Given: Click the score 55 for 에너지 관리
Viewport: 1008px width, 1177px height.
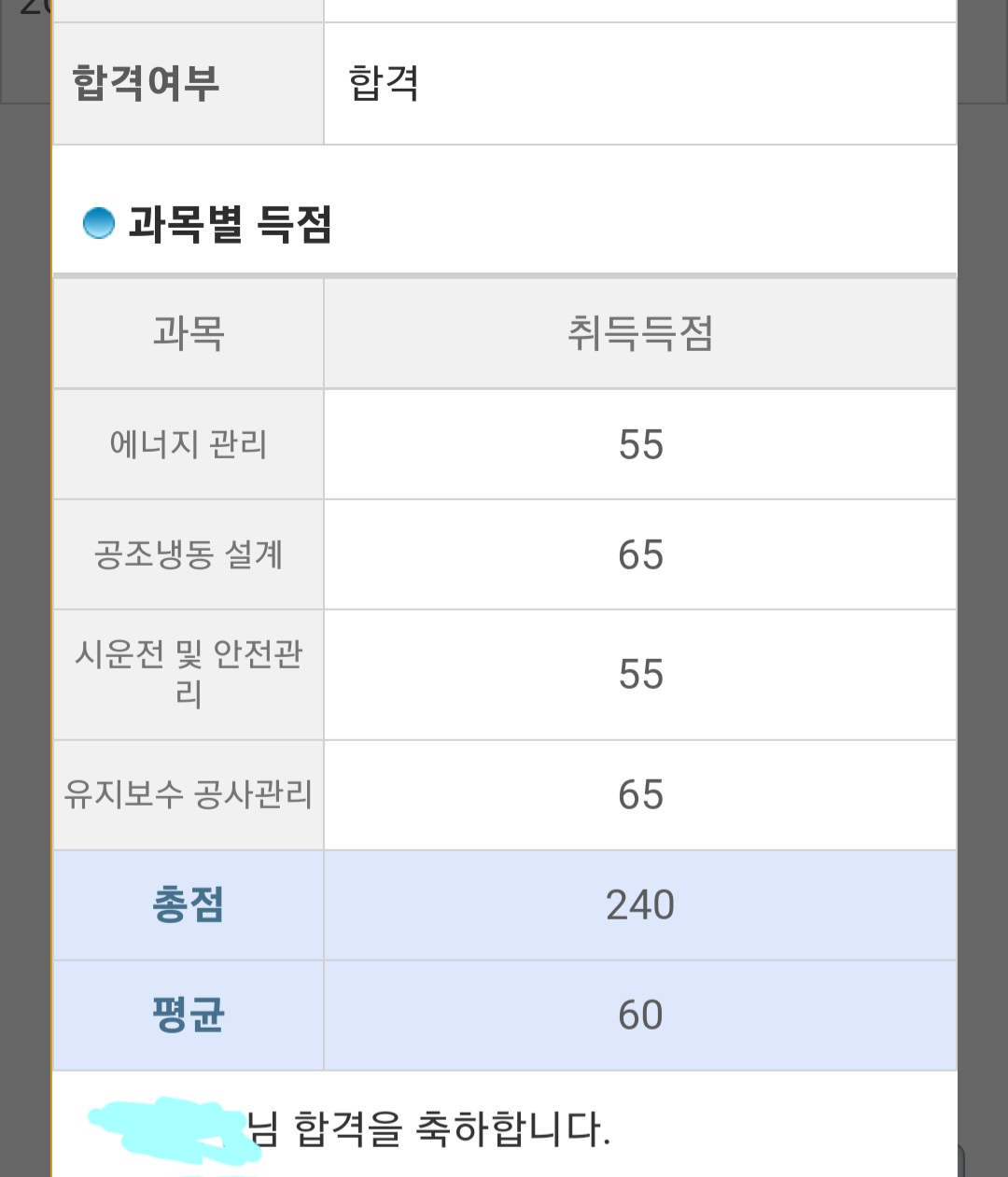Looking at the screenshot, I should (x=640, y=444).
